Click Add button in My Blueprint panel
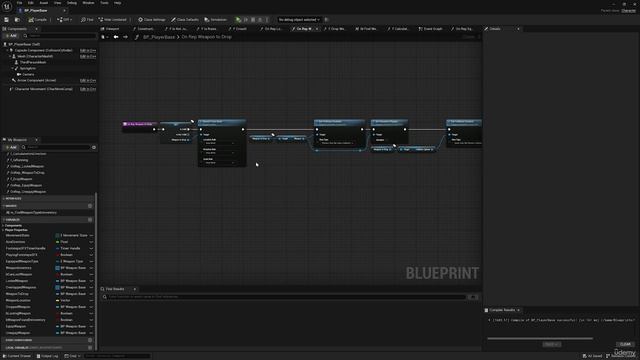The height and width of the screenshot is (360, 640). pyautogui.click(x=11, y=147)
